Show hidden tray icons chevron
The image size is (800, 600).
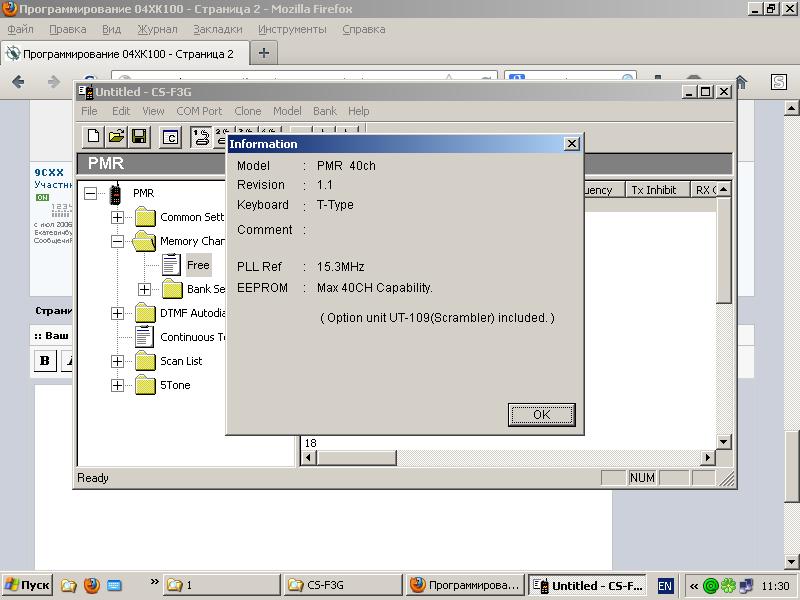pyautogui.click(x=694, y=586)
